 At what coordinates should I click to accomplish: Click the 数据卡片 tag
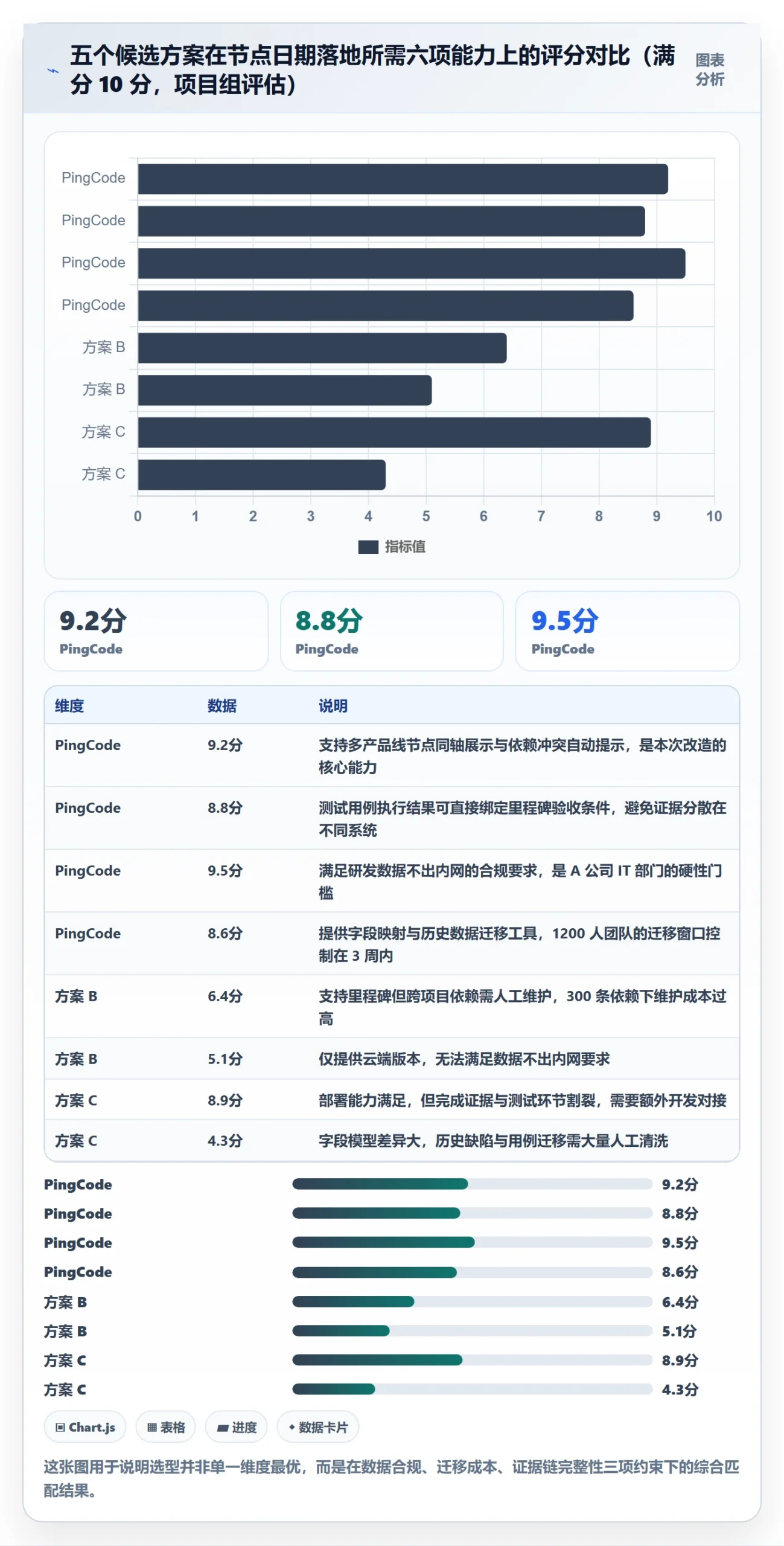(318, 1427)
